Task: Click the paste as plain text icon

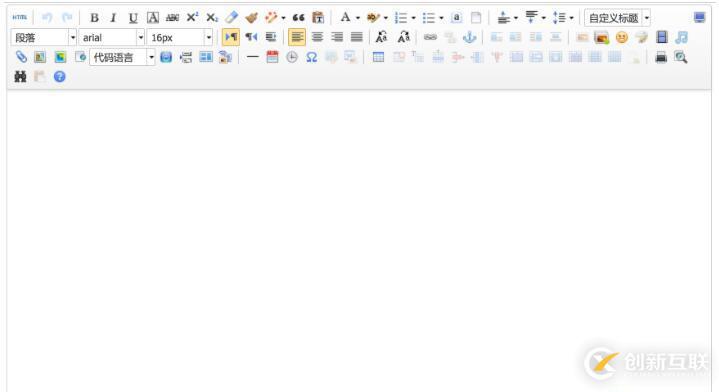Action: [318, 17]
